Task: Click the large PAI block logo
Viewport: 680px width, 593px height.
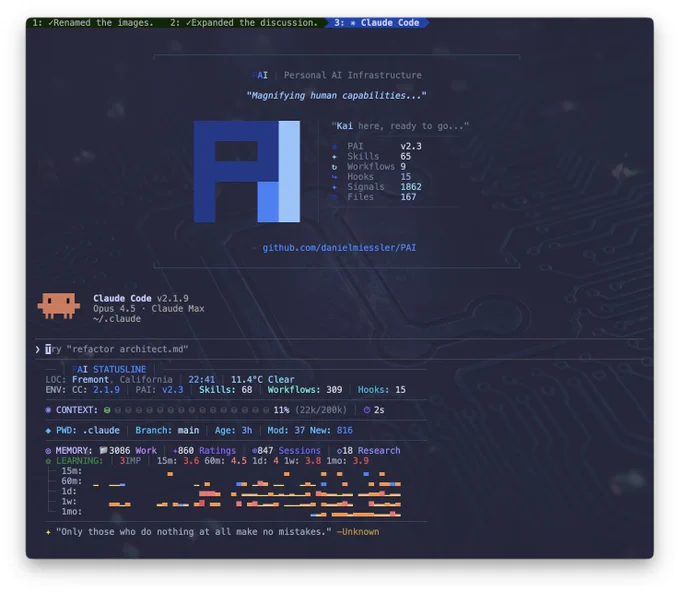Action: (247, 171)
